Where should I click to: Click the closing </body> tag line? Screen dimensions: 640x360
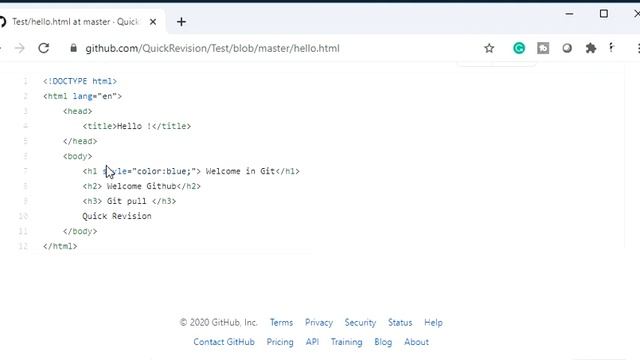80,231
